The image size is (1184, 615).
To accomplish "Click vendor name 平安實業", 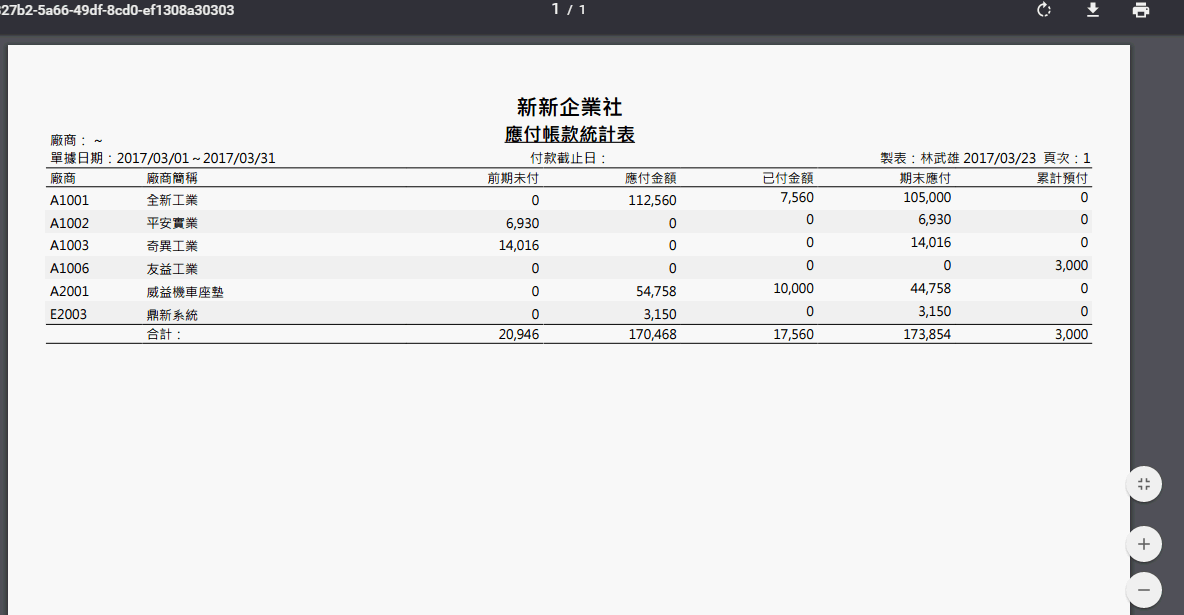I will click(172, 223).
